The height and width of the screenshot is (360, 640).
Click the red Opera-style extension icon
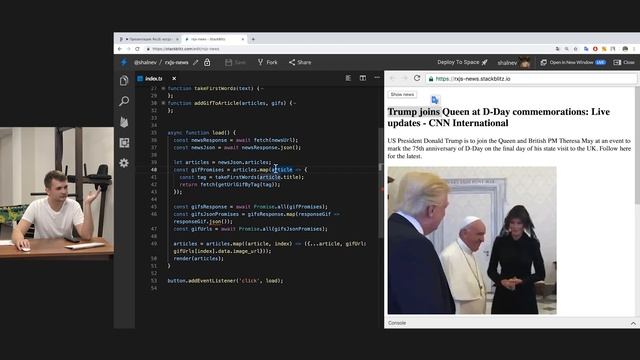coord(595,49)
